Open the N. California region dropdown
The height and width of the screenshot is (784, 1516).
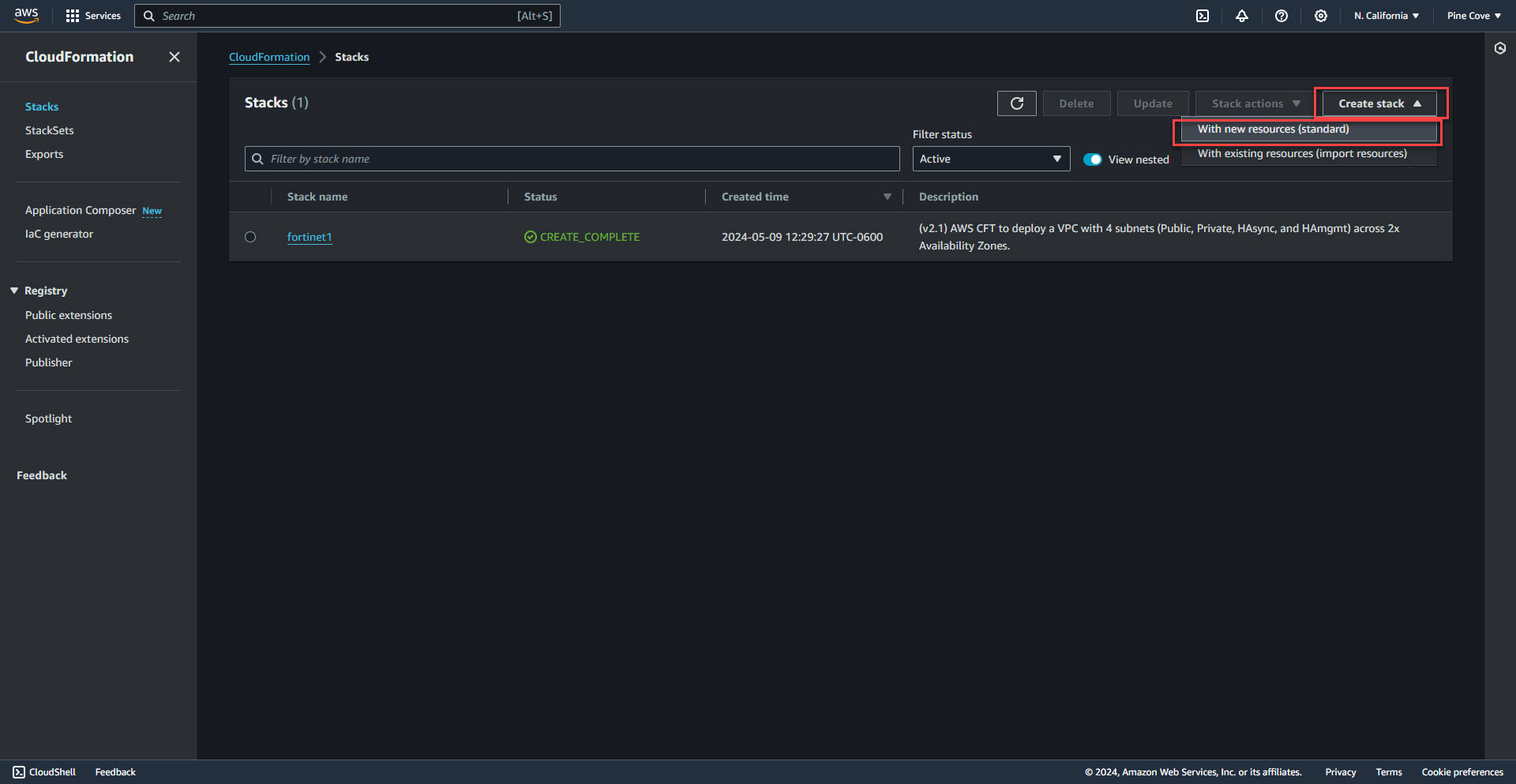pos(1387,16)
